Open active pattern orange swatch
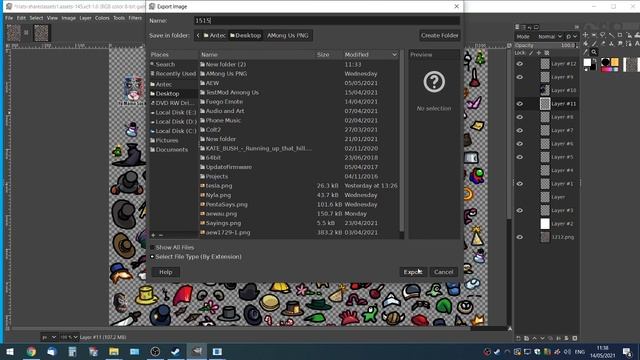Image resolution: width=640 pixels, height=360 pixels. point(615,62)
